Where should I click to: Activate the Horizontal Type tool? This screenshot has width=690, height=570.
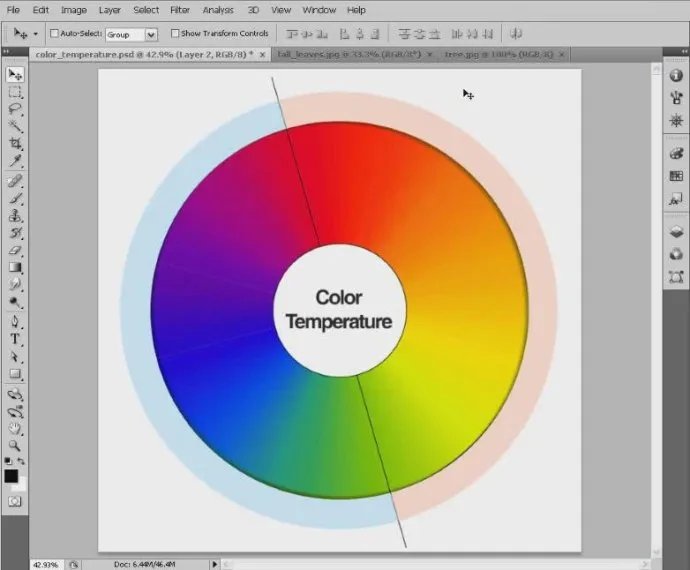(x=15, y=338)
